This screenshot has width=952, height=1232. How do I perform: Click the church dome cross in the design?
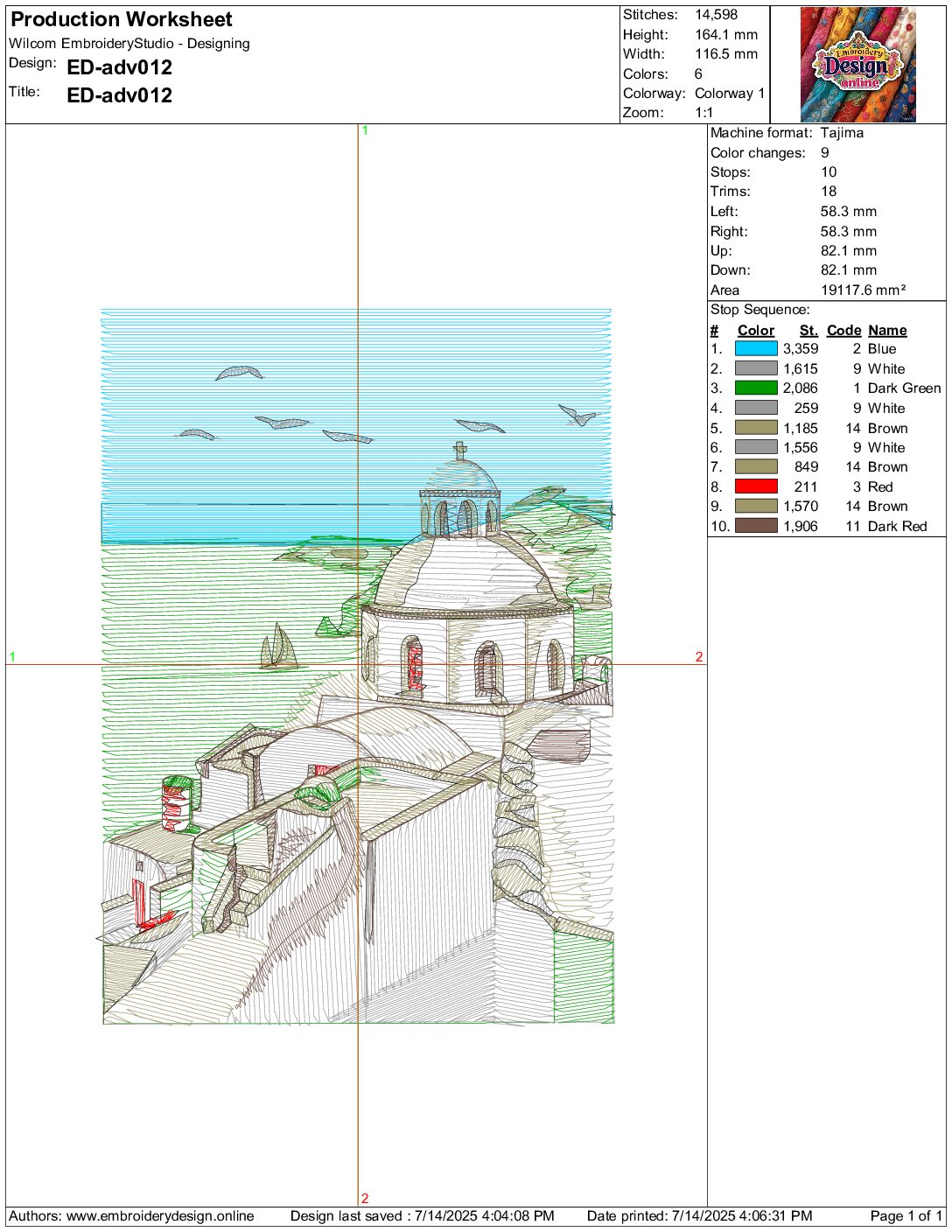coord(460,451)
